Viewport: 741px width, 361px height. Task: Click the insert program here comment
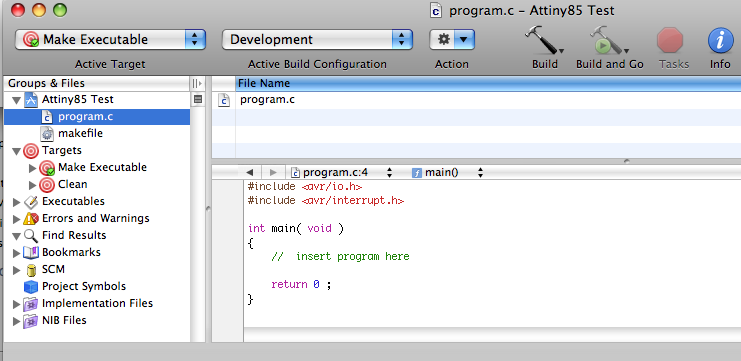[340, 257]
